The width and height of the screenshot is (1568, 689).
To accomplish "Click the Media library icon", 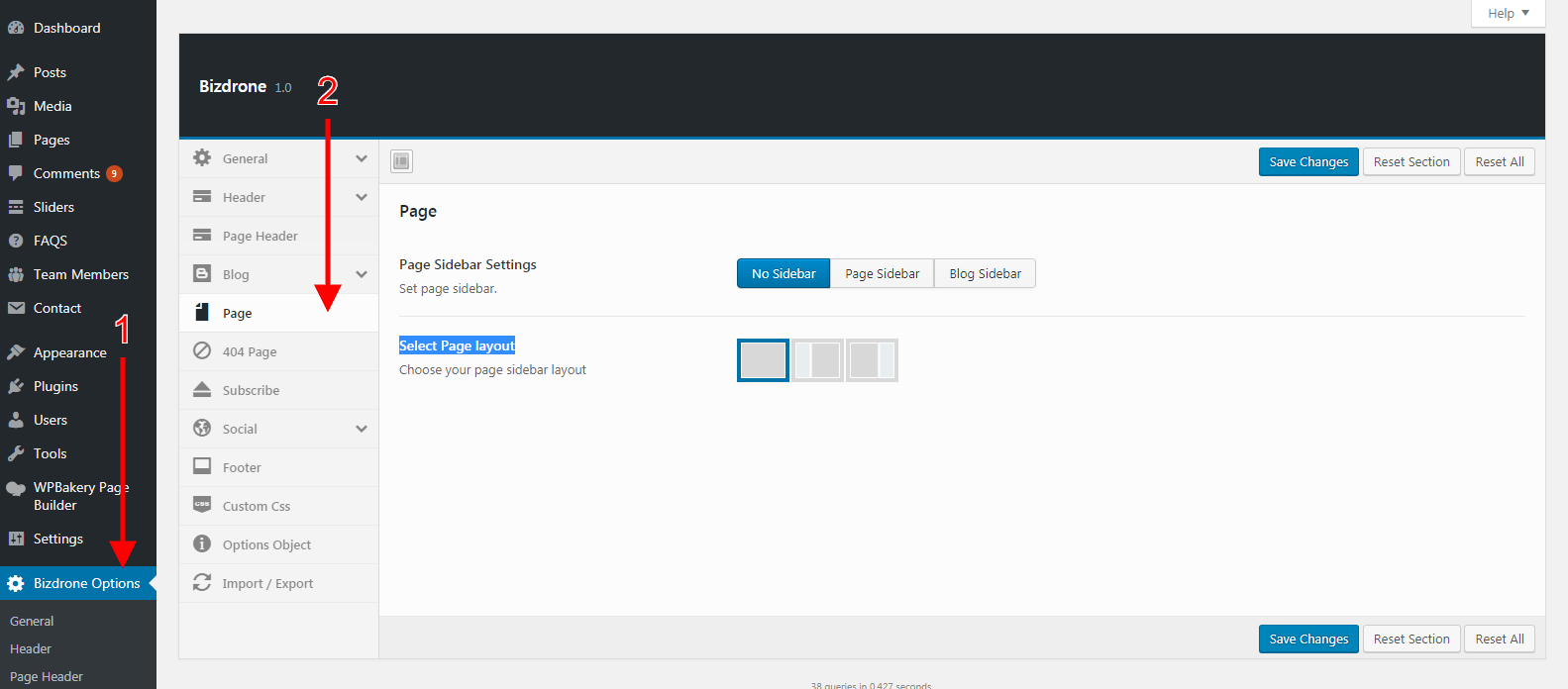I will [16, 106].
